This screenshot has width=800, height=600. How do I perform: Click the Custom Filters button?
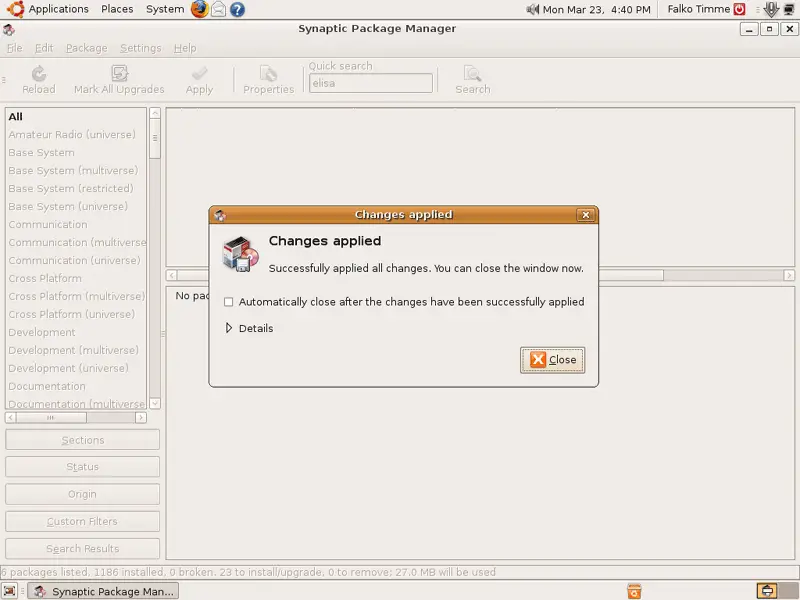[x=83, y=521]
